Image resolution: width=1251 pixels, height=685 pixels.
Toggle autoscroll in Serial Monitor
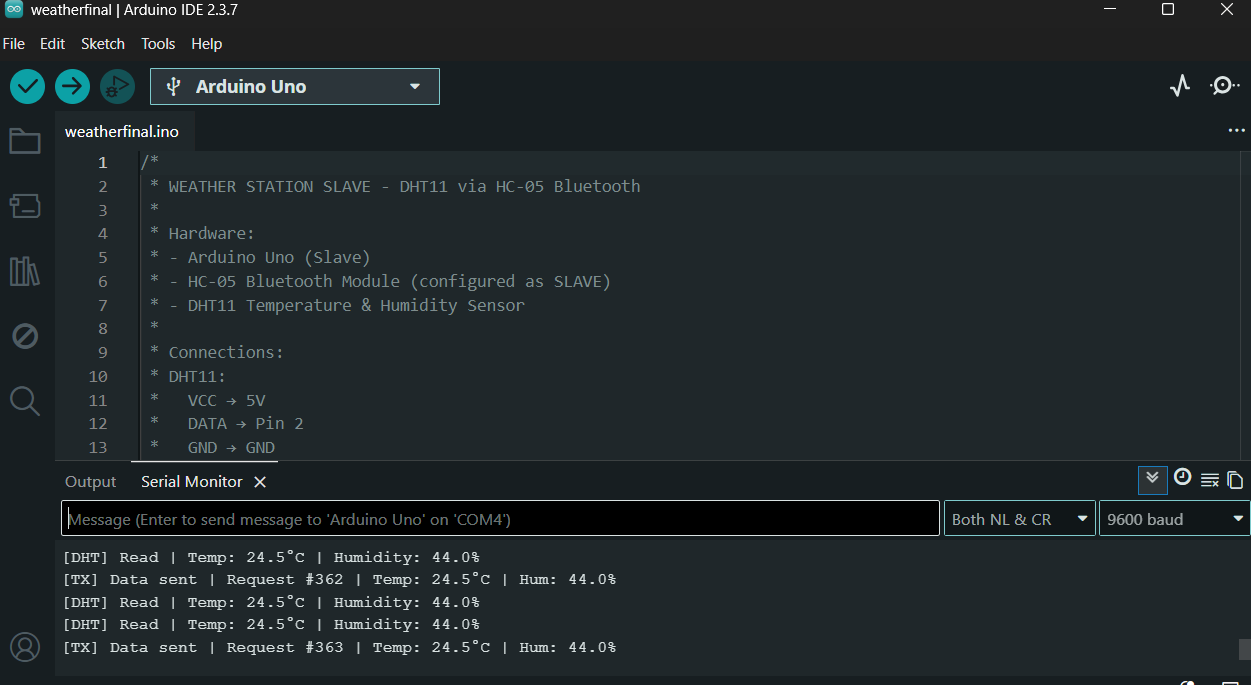1152,479
